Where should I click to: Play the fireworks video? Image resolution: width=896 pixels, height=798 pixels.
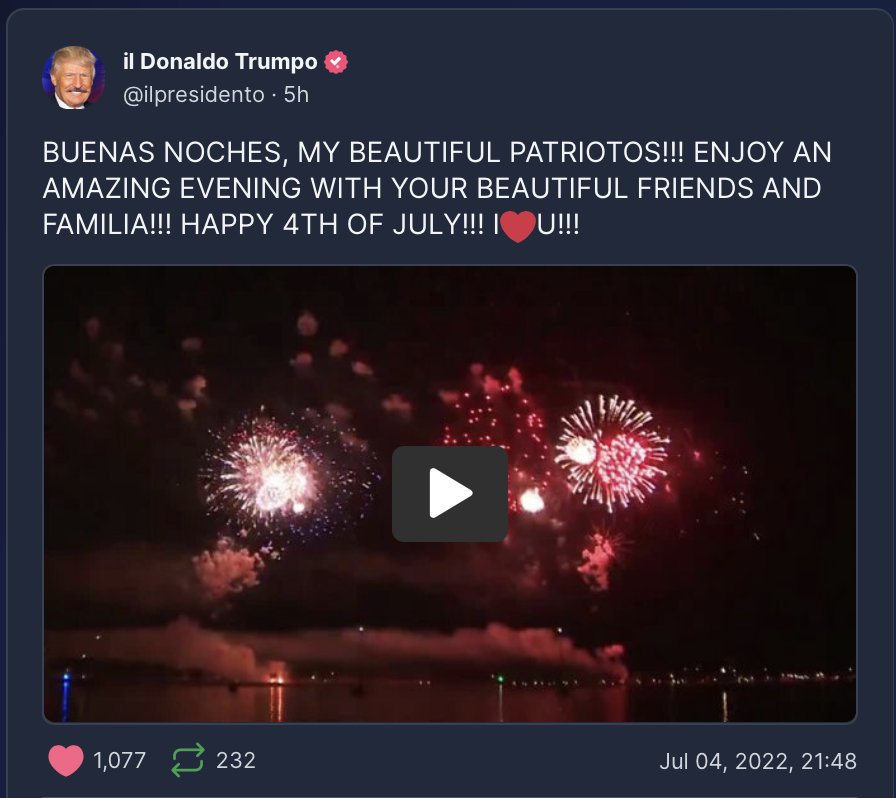pyautogui.click(x=450, y=494)
